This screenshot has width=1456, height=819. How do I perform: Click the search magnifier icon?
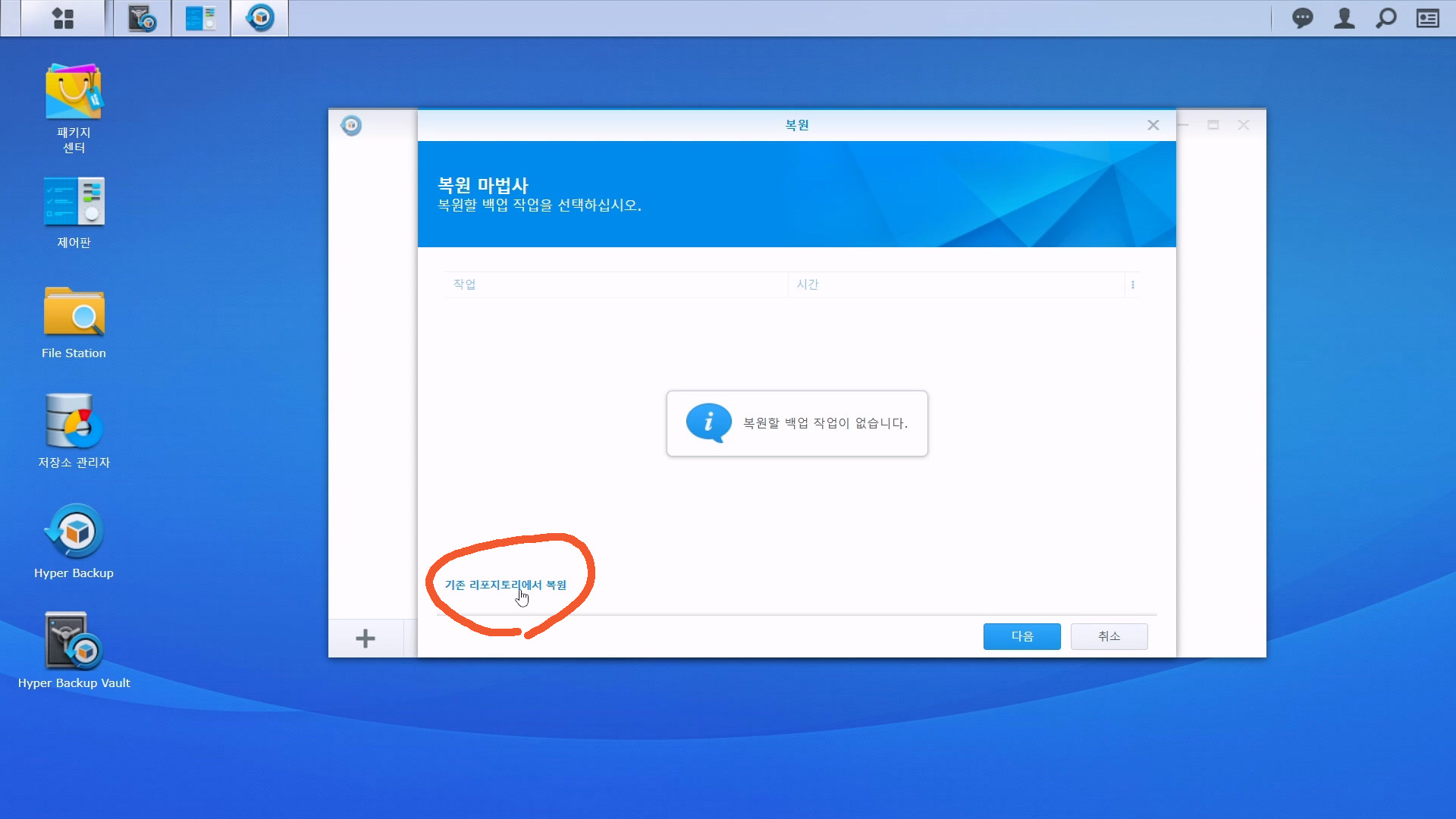[x=1385, y=18]
